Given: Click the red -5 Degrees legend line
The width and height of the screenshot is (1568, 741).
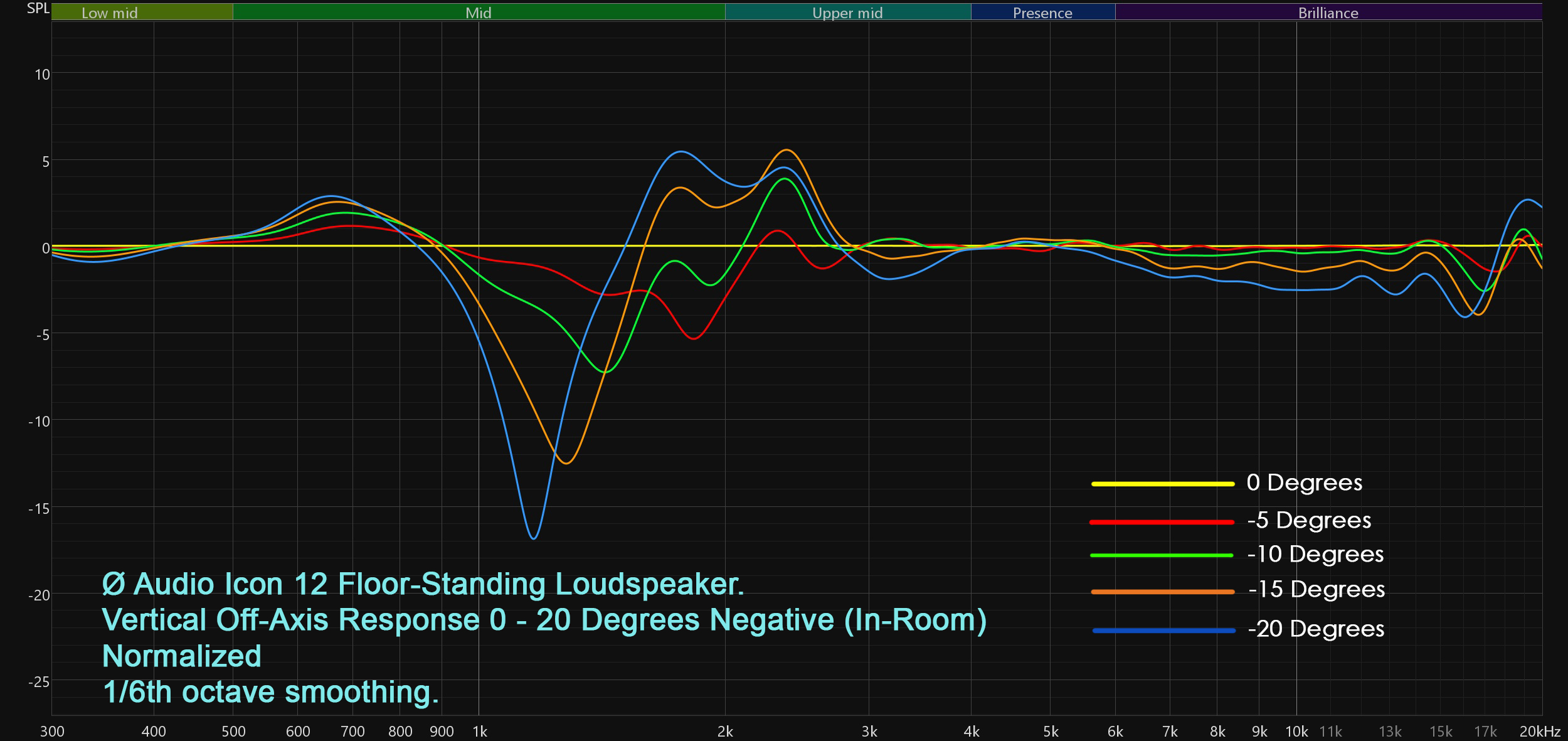Looking at the screenshot, I should 1162,522.
